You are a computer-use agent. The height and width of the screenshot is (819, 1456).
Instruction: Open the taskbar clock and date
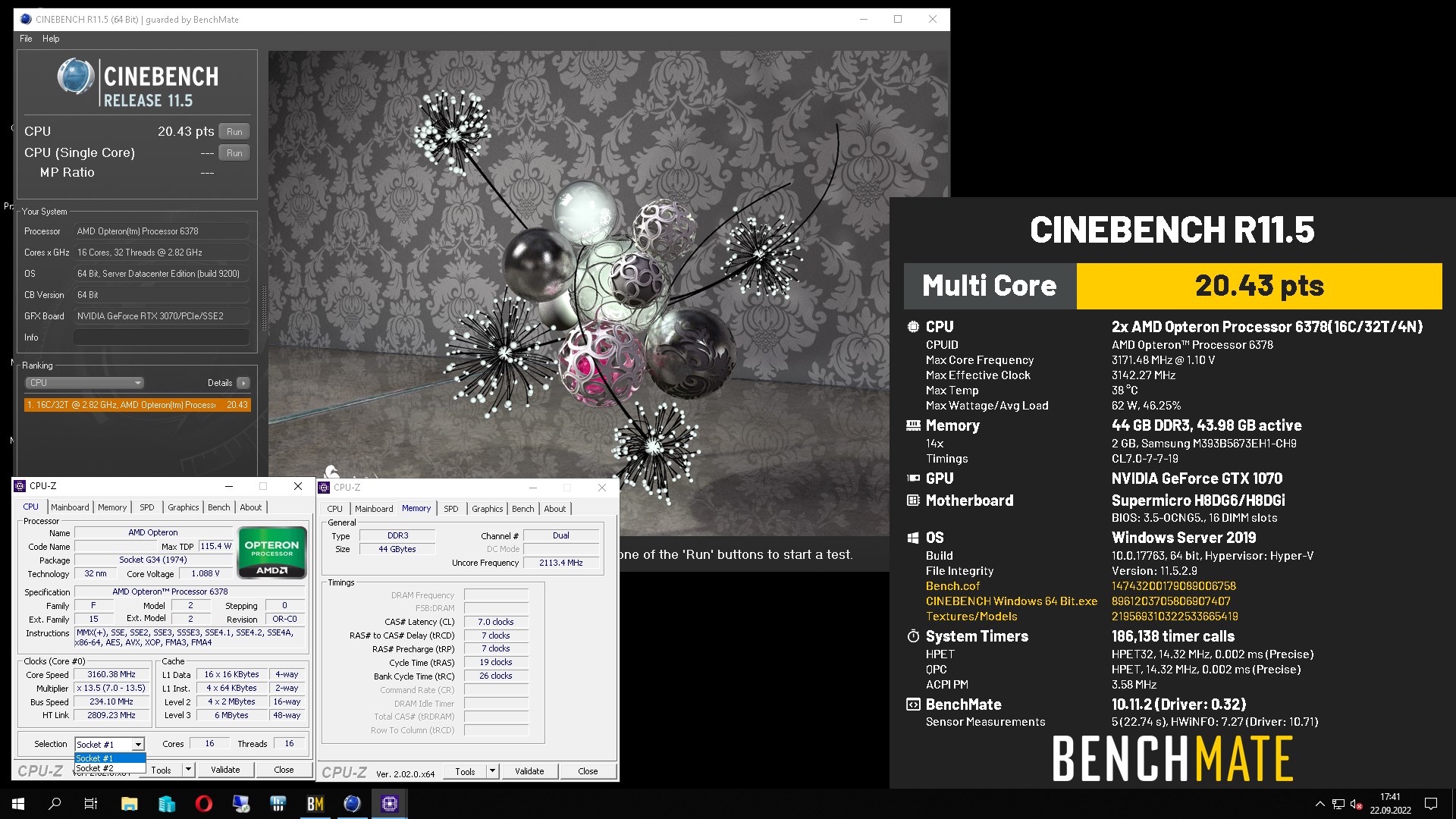click(x=1390, y=804)
